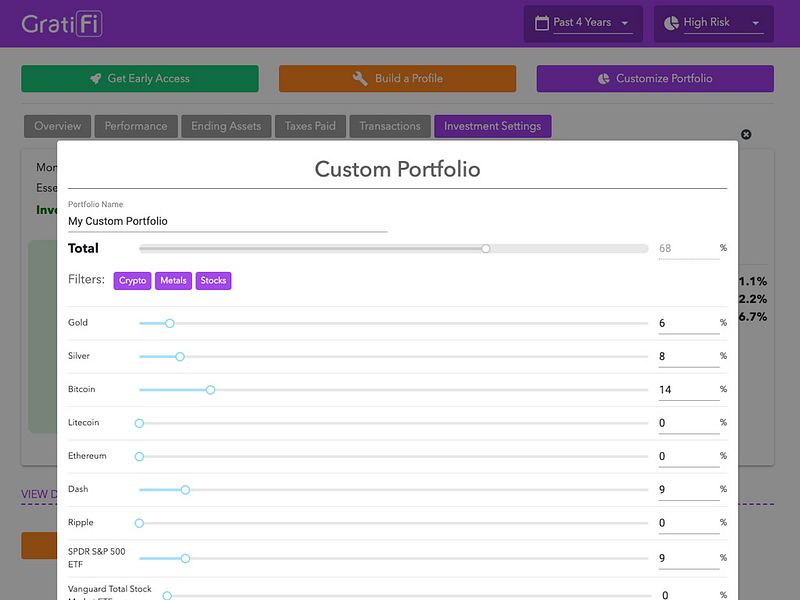The height and width of the screenshot is (600, 800).
Task: Click the Ripple slider handle
Action: [139, 523]
